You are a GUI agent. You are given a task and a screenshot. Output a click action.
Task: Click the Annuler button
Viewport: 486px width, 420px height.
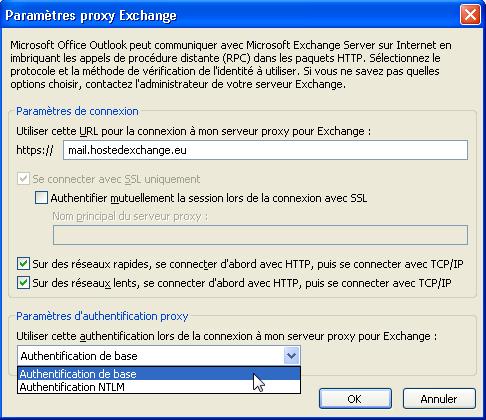coord(439,399)
